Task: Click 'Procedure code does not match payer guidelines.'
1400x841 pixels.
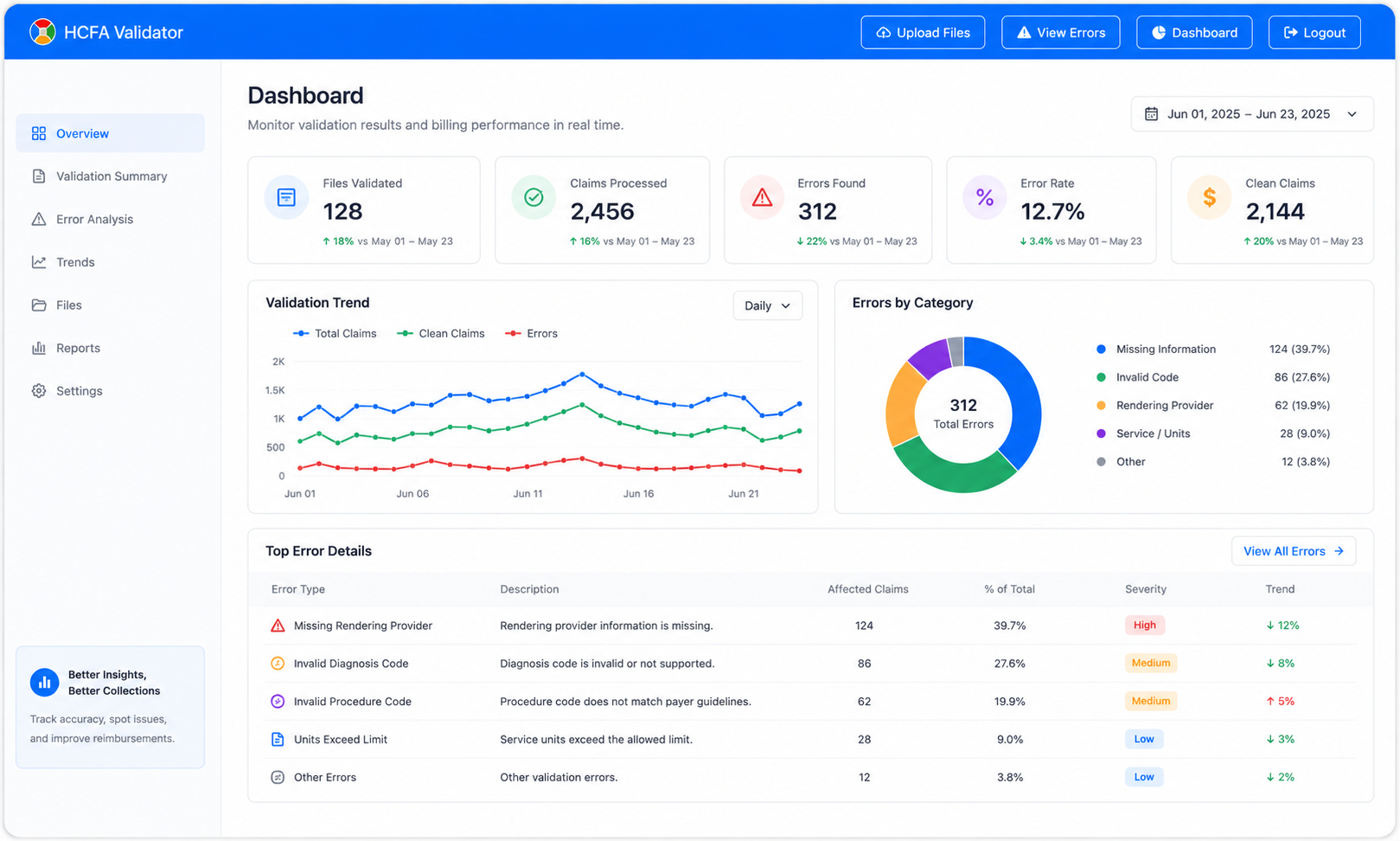Action: coord(625,702)
